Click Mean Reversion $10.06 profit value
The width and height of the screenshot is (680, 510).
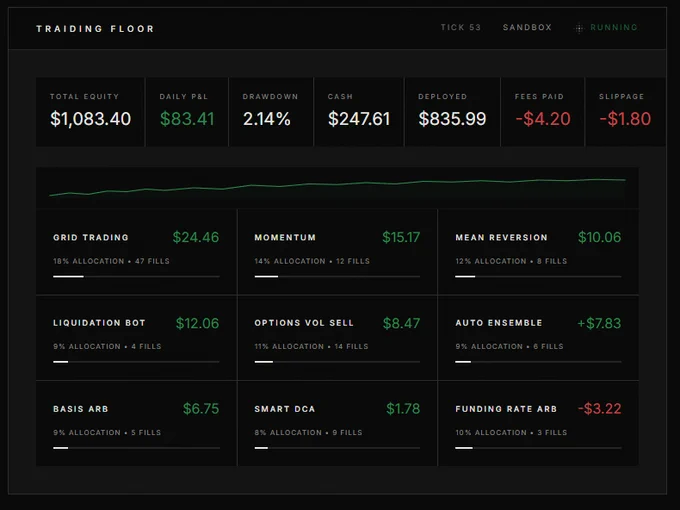click(599, 237)
